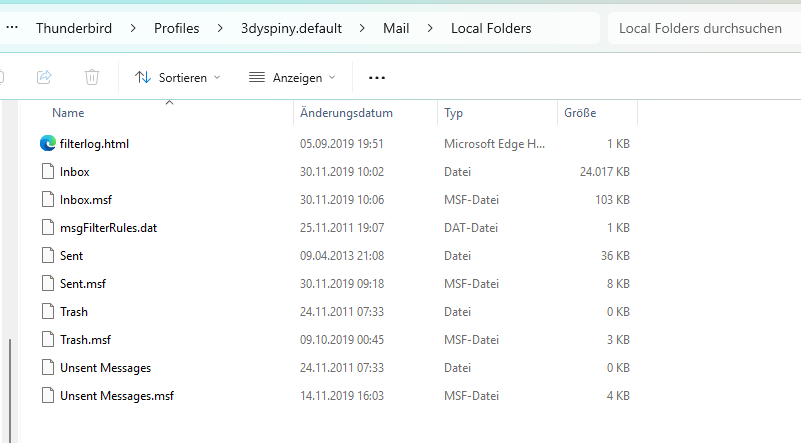This screenshot has width=801, height=443.
Task: Open the Sortieren dropdown menu
Action: pos(178,77)
